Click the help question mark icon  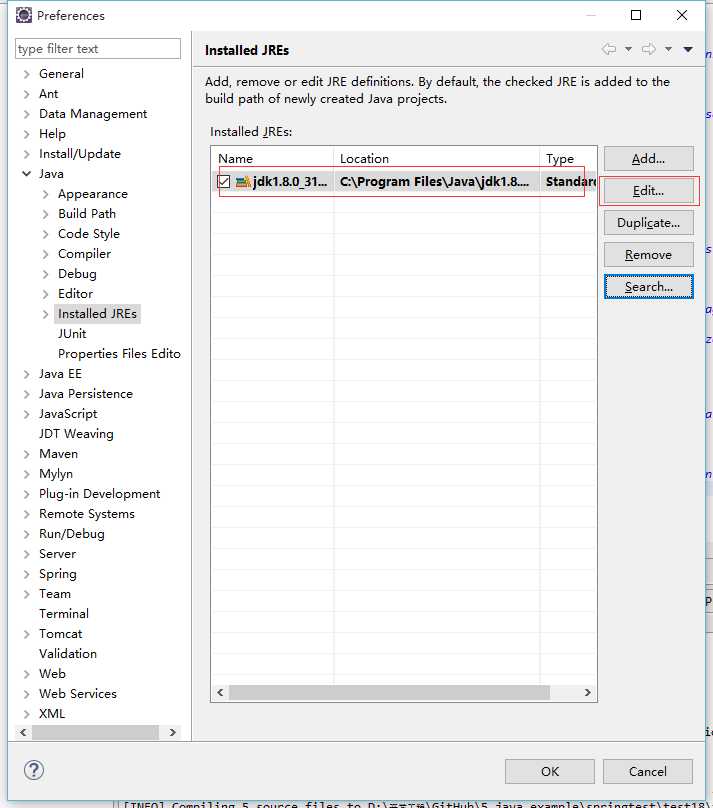33,770
